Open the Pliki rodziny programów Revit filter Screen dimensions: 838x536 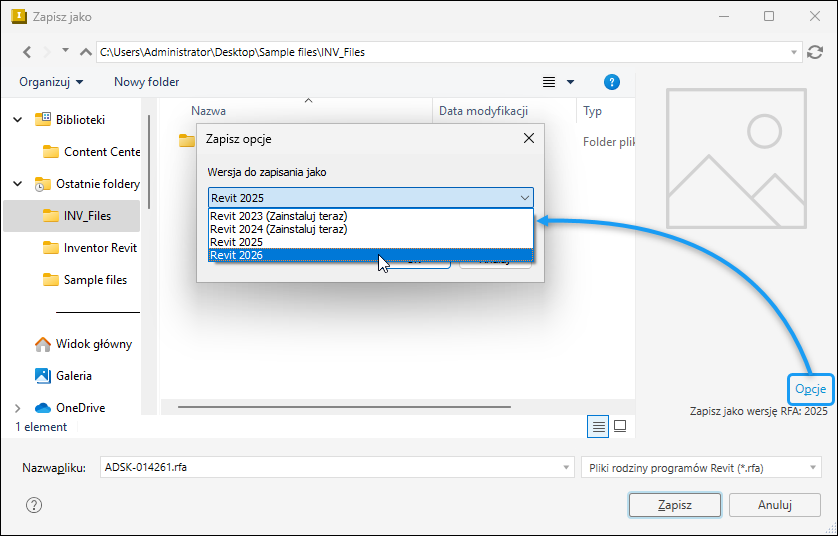pos(701,468)
